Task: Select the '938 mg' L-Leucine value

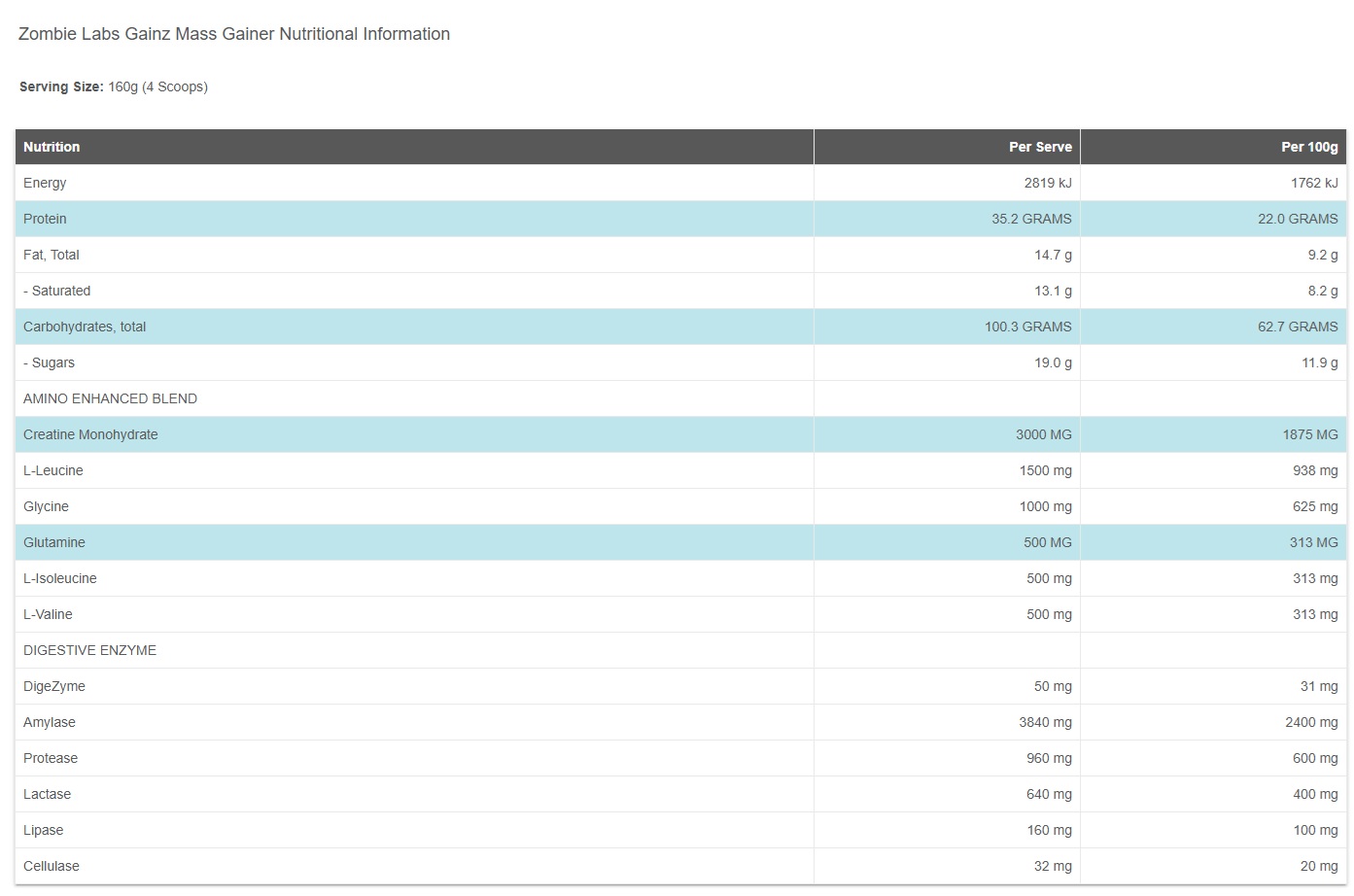Action: [x=1315, y=470]
